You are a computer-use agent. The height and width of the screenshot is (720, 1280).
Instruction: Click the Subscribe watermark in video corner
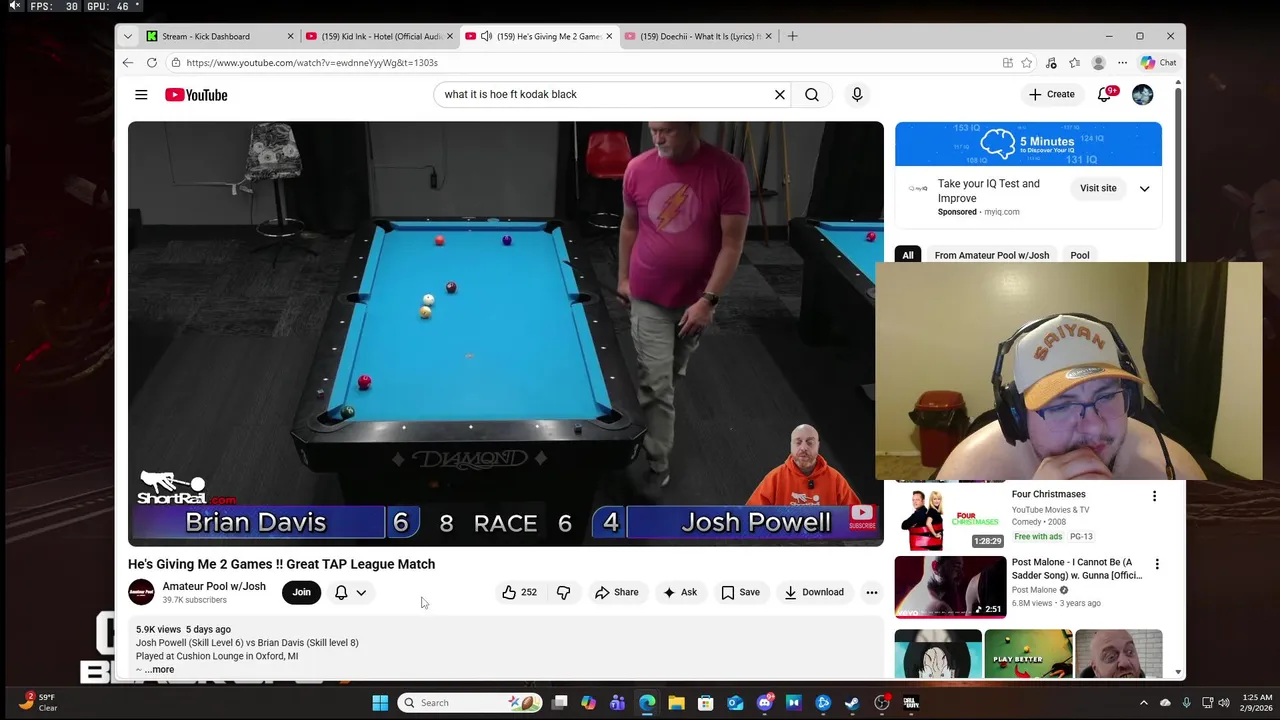[x=862, y=517]
